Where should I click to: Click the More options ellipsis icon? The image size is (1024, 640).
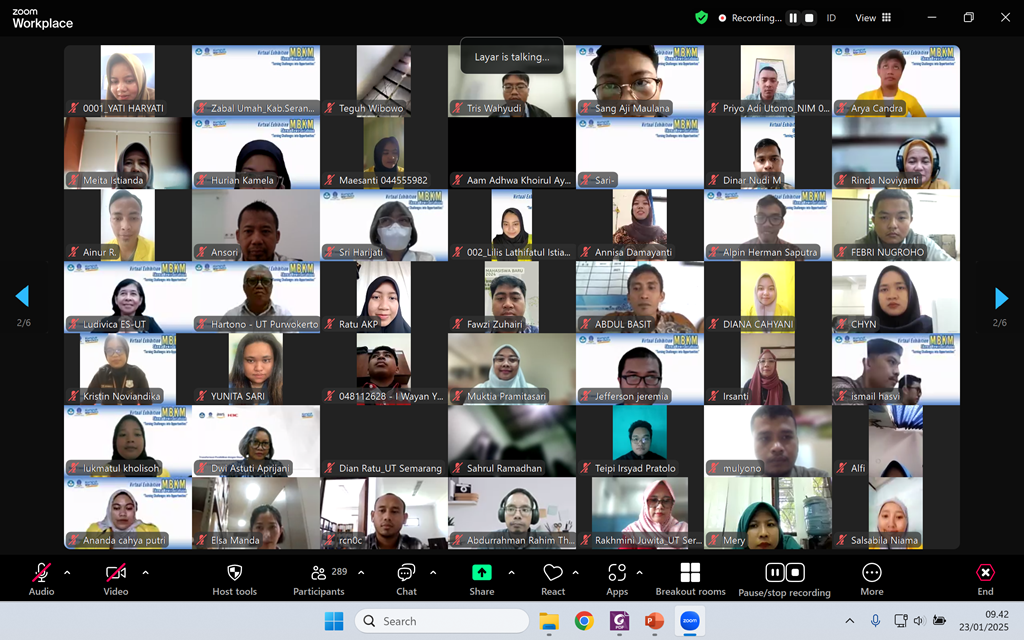(x=872, y=573)
